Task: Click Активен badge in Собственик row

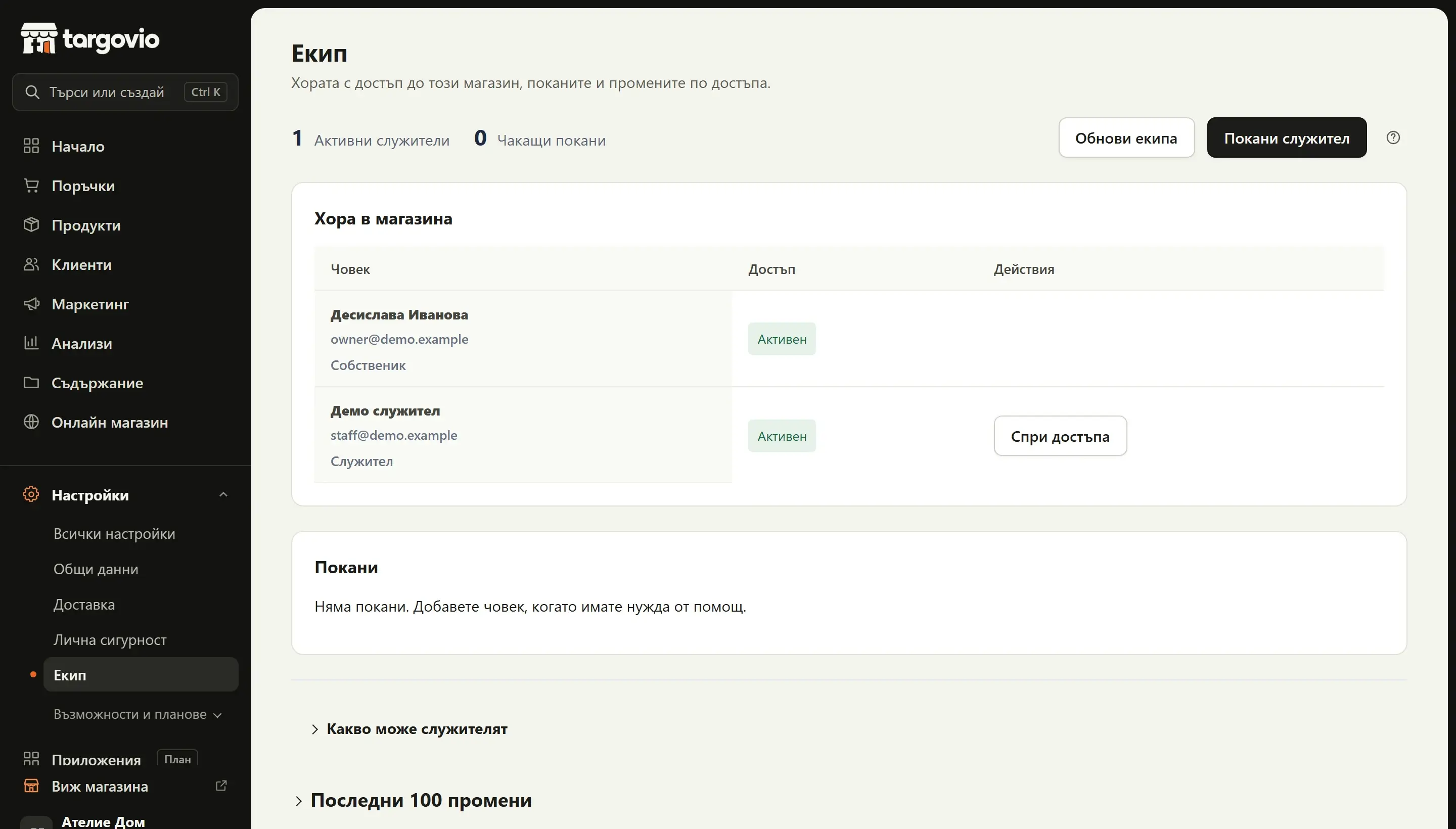Action: (x=782, y=339)
